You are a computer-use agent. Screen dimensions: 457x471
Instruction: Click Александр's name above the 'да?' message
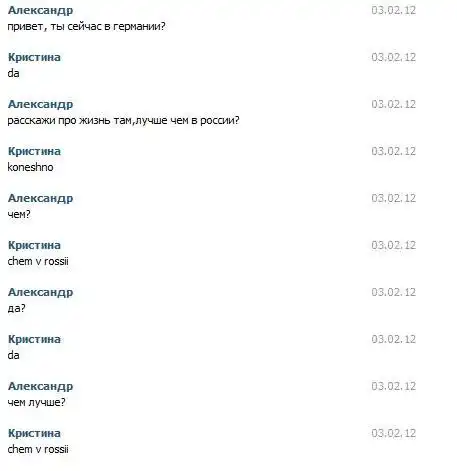coord(40,292)
